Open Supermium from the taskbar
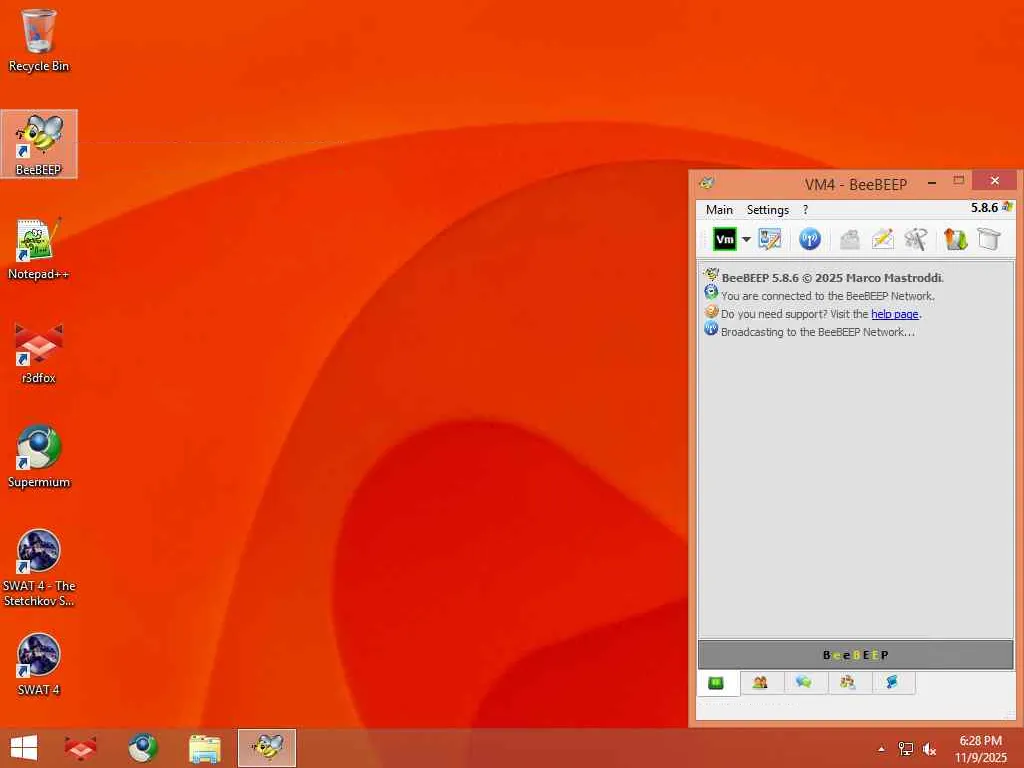The width and height of the screenshot is (1024, 768). (142, 748)
